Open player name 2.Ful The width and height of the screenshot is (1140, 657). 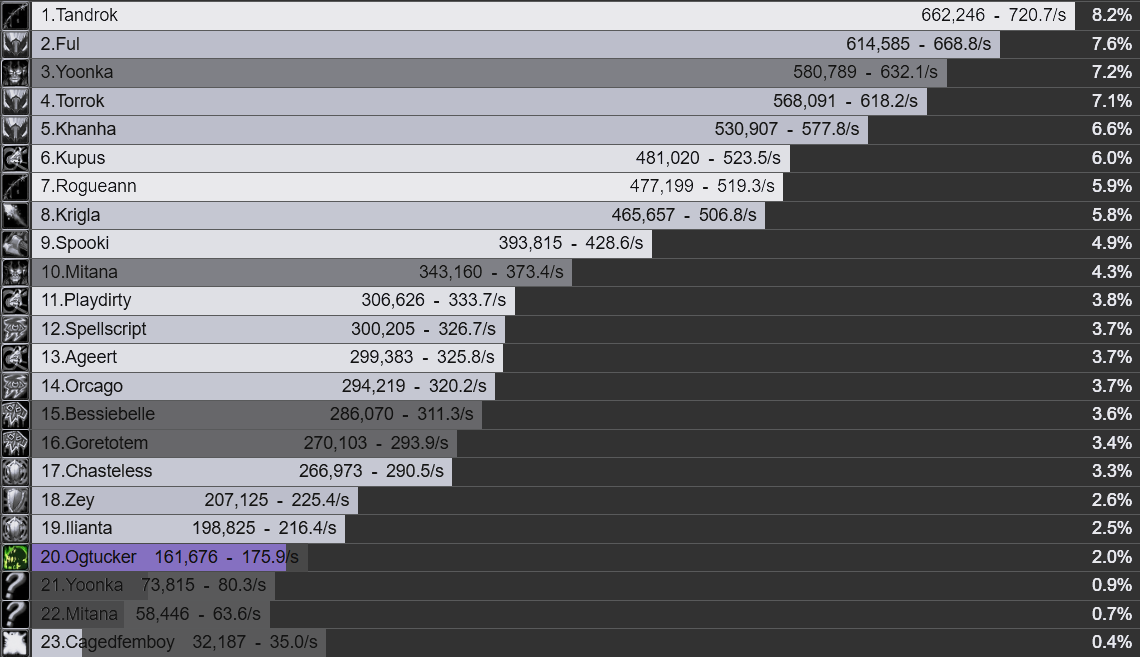60,44
